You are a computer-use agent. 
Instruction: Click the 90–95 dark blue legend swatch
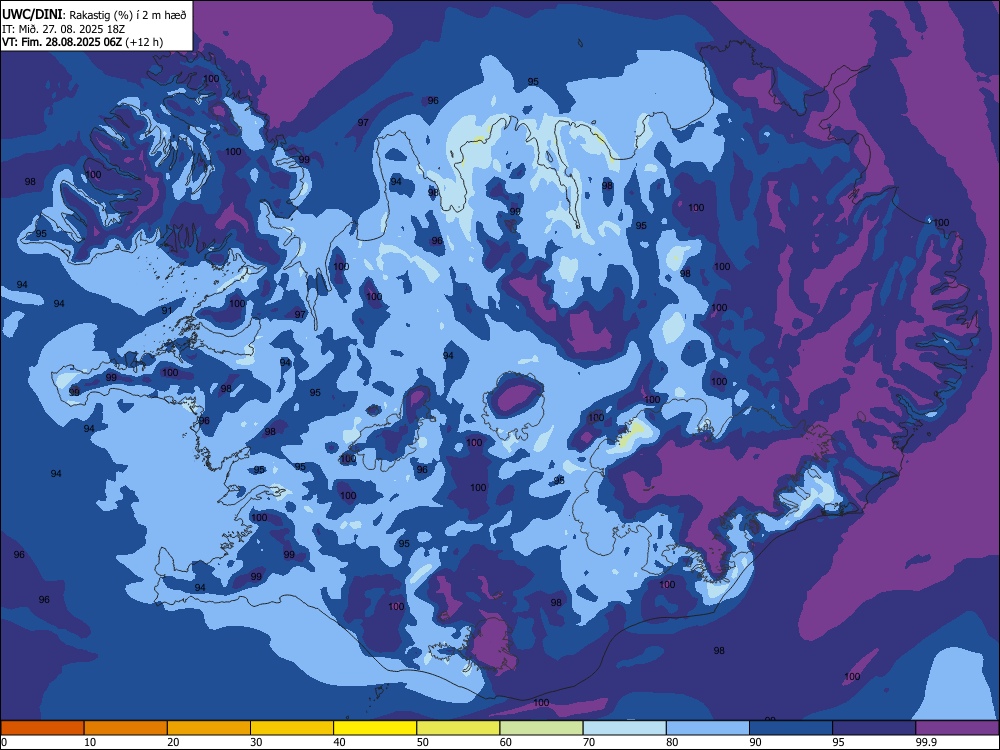click(x=791, y=728)
